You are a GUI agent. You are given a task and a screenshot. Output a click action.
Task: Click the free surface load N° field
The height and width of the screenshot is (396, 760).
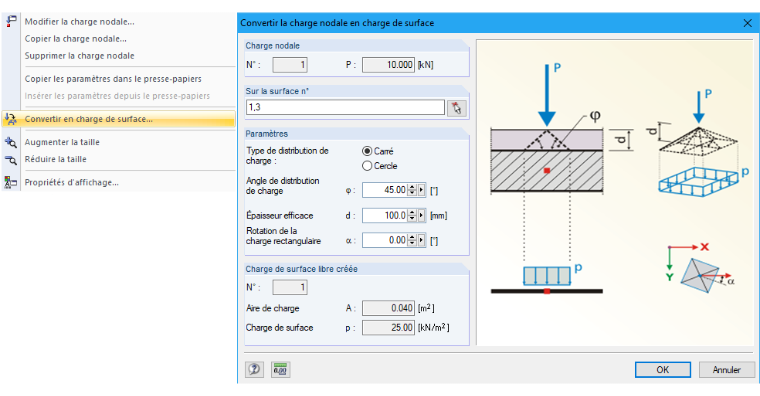click(290, 287)
